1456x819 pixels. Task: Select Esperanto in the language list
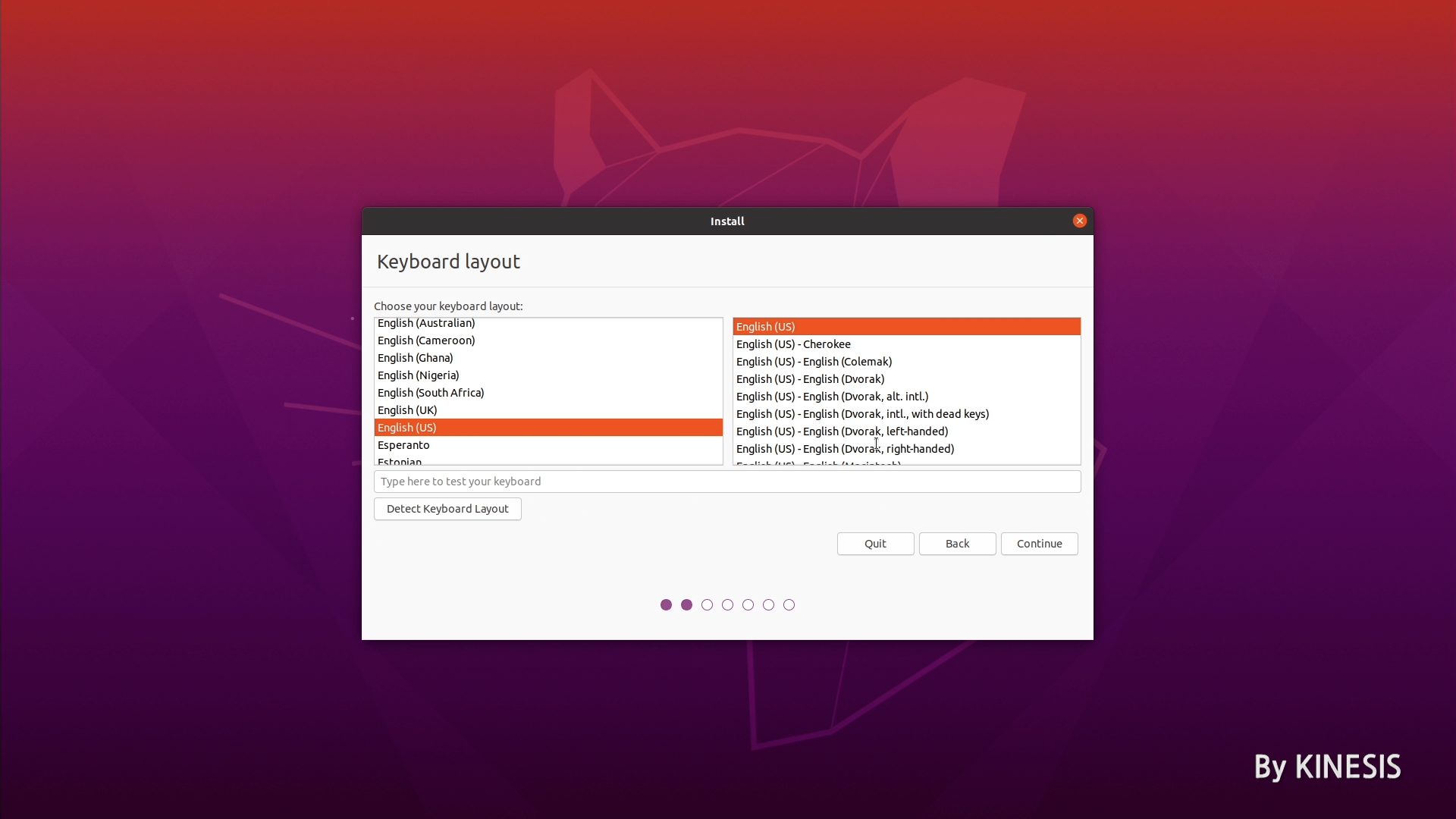click(x=403, y=445)
